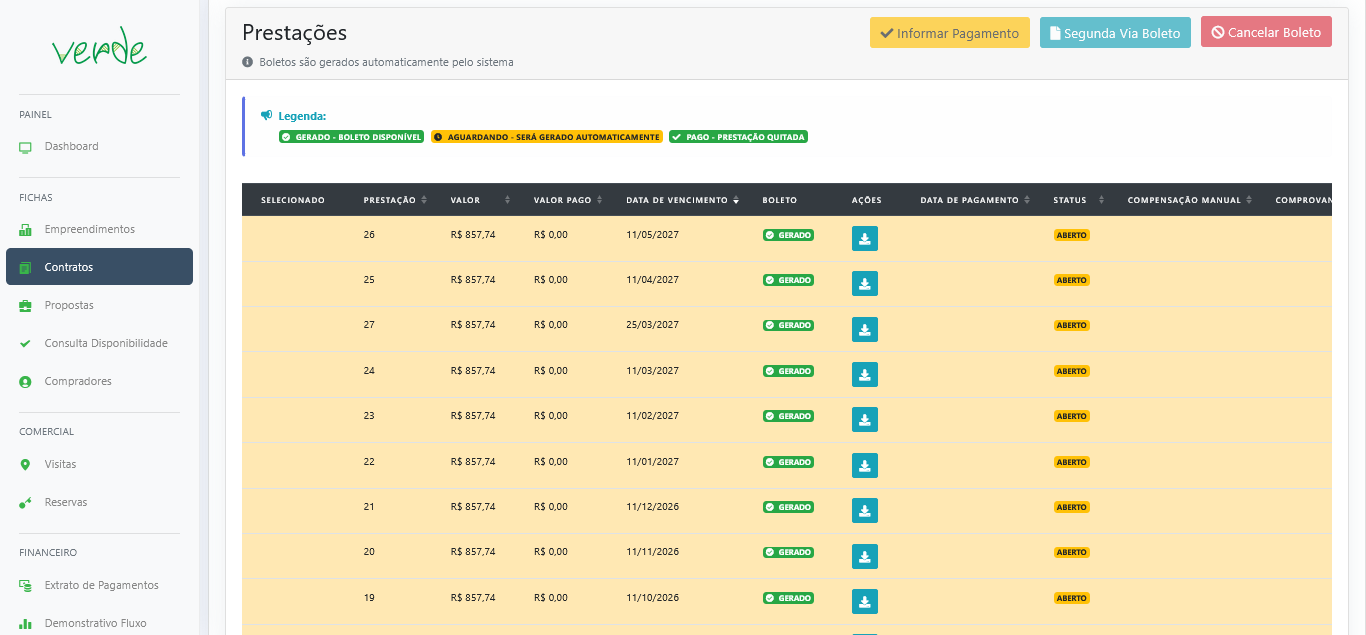Request a Segunda Via Boleto
Image resolution: width=1366 pixels, height=635 pixels.
1115,32
